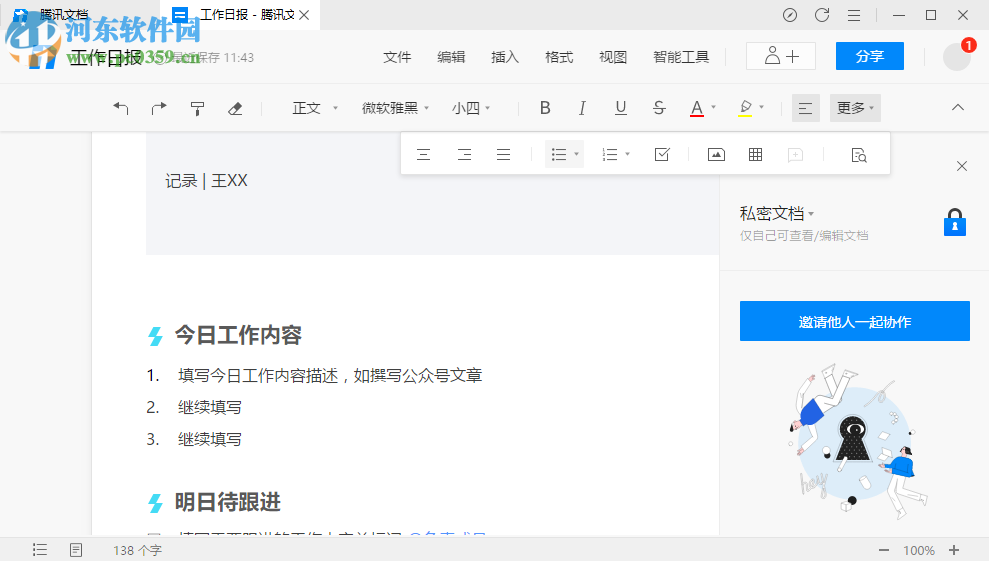This screenshot has width=989, height=561.
Task: Apply the red font color
Action: pos(696,109)
